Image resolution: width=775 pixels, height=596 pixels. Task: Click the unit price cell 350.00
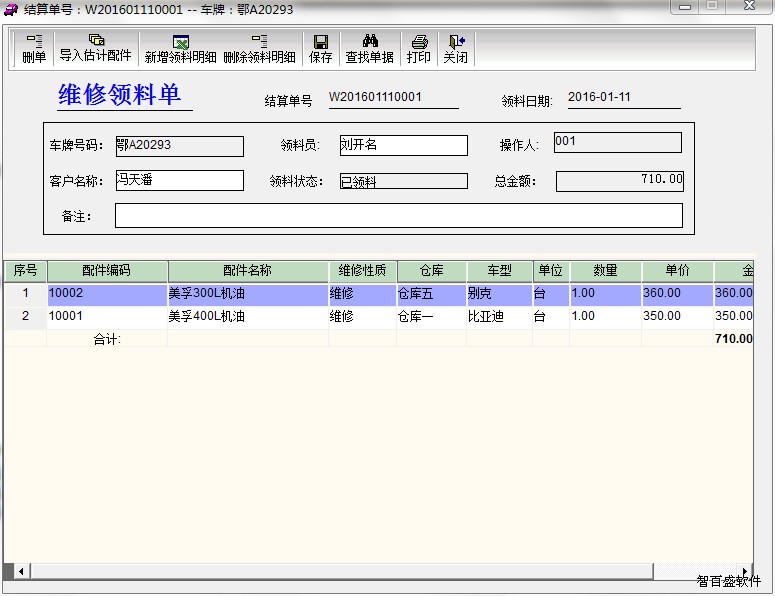[x=678, y=316]
